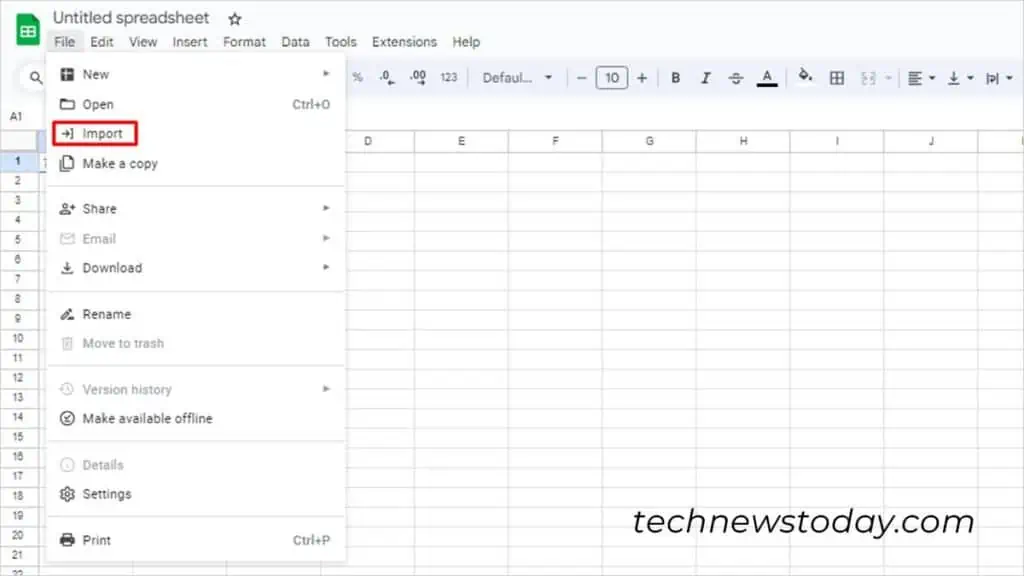Click the A1 name box
This screenshot has width=1024, height=576.
pyautogui.click(x=16, y=116)
